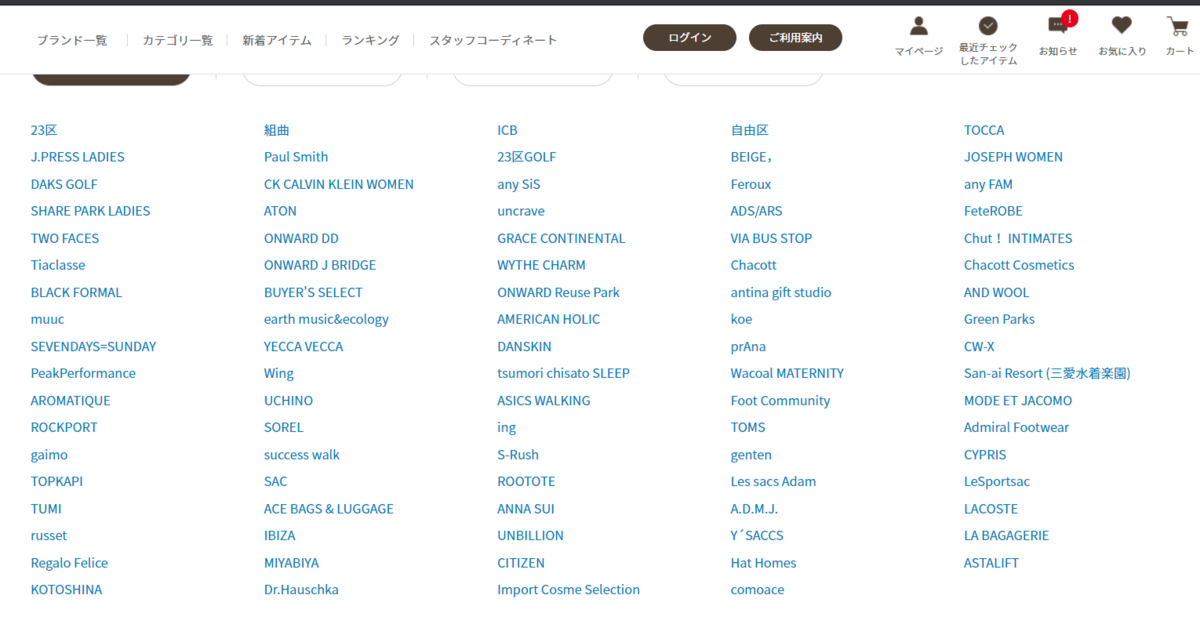The width and height of the screenshot is (1200, 635).
Task: Click the ログイン button
Action: pos(690,38)
